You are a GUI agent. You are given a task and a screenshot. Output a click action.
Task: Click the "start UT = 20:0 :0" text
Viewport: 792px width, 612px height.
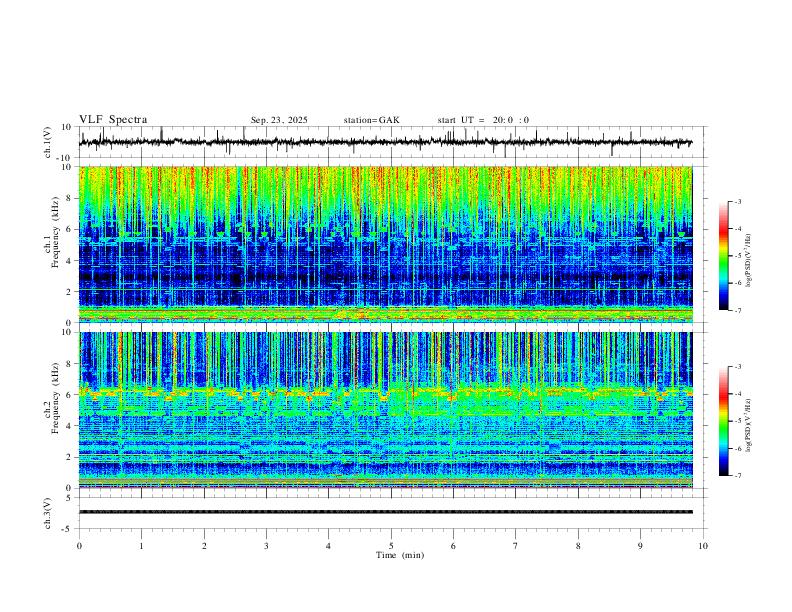[483, 120]
